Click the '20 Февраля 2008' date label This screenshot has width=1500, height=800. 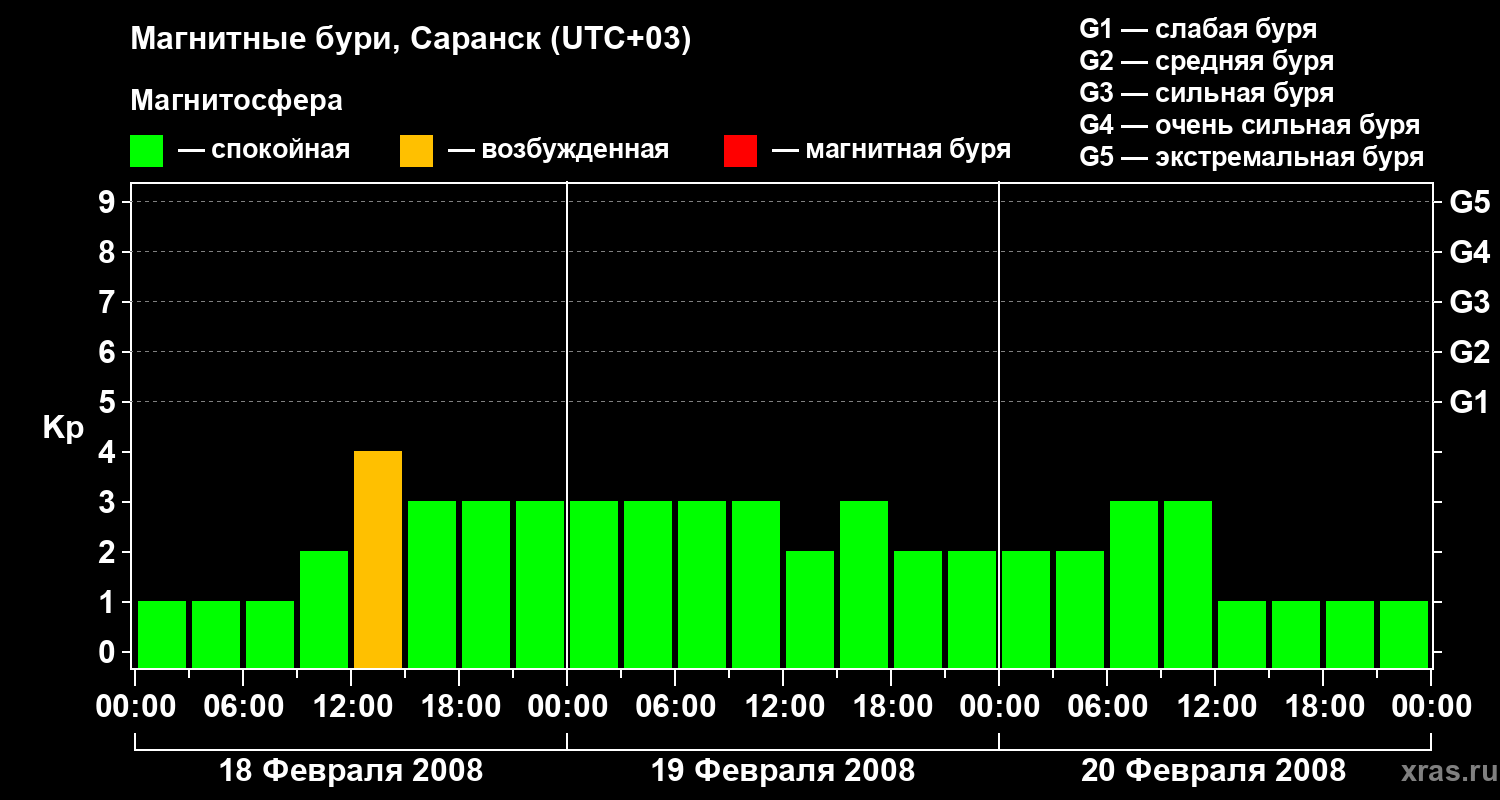point(1214,771)
